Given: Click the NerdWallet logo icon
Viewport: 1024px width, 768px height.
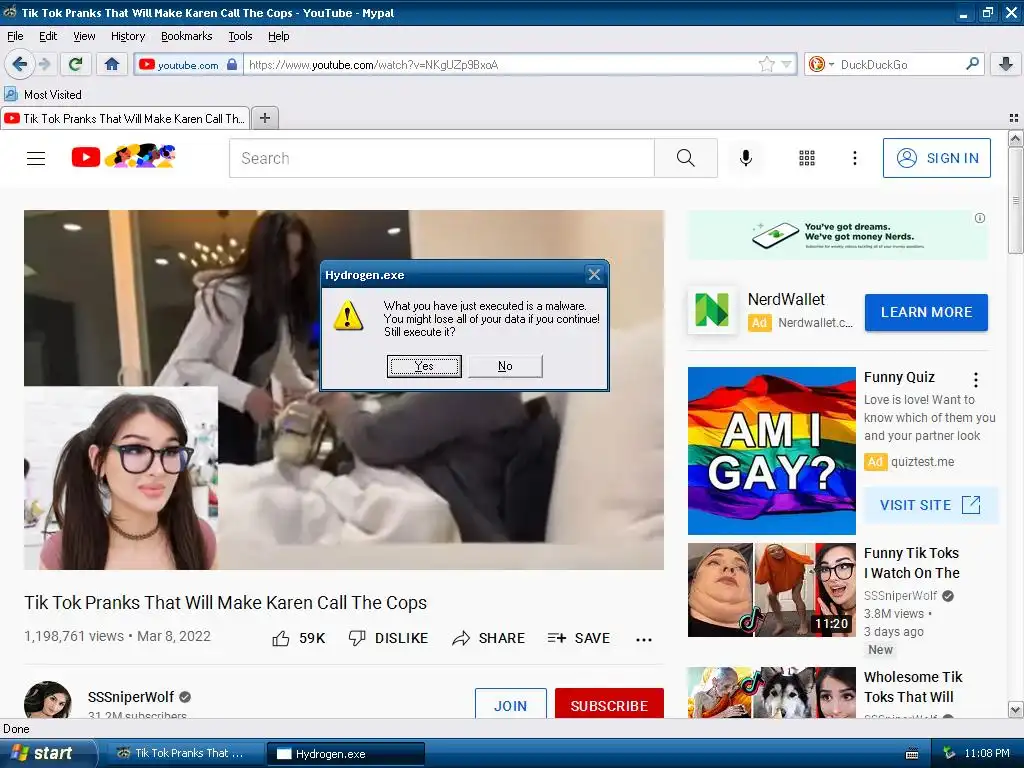Looking at the screenshot, I should point(712,310).
